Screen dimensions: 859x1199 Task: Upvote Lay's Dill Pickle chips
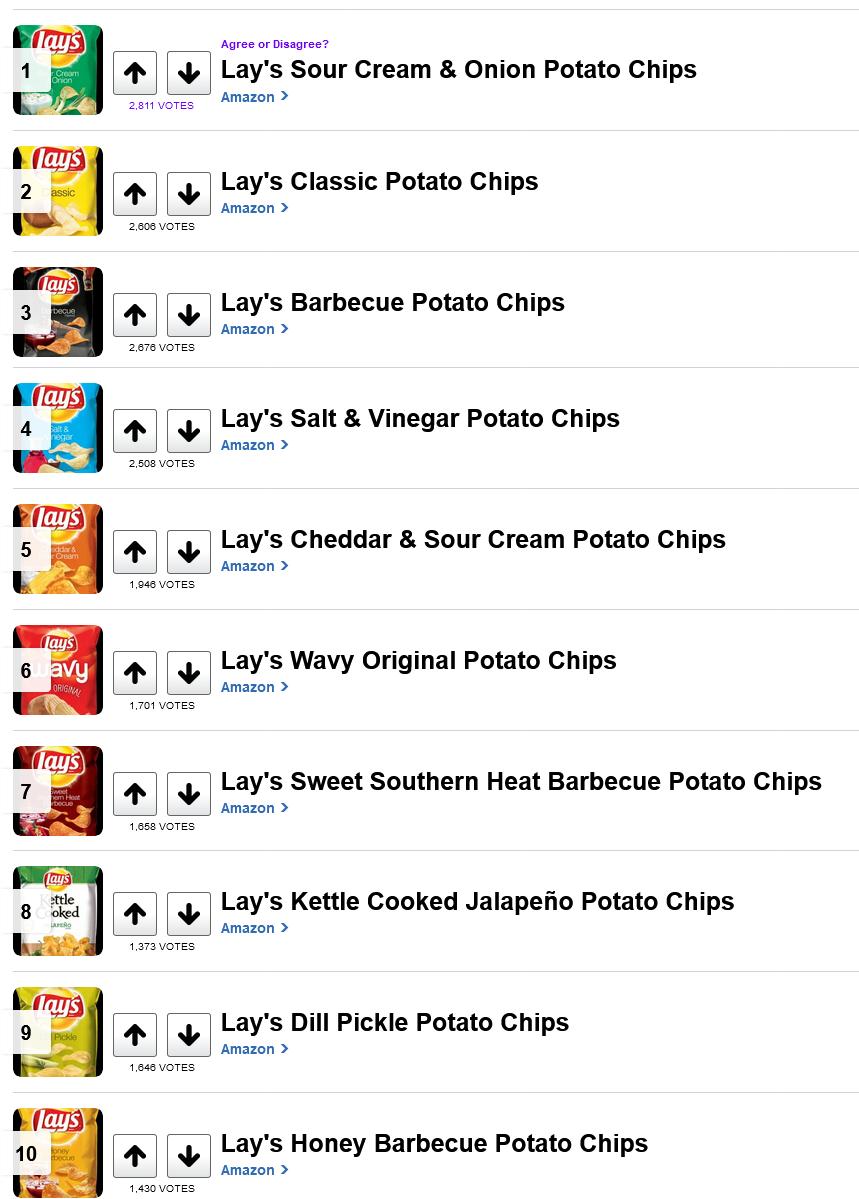135,1035
